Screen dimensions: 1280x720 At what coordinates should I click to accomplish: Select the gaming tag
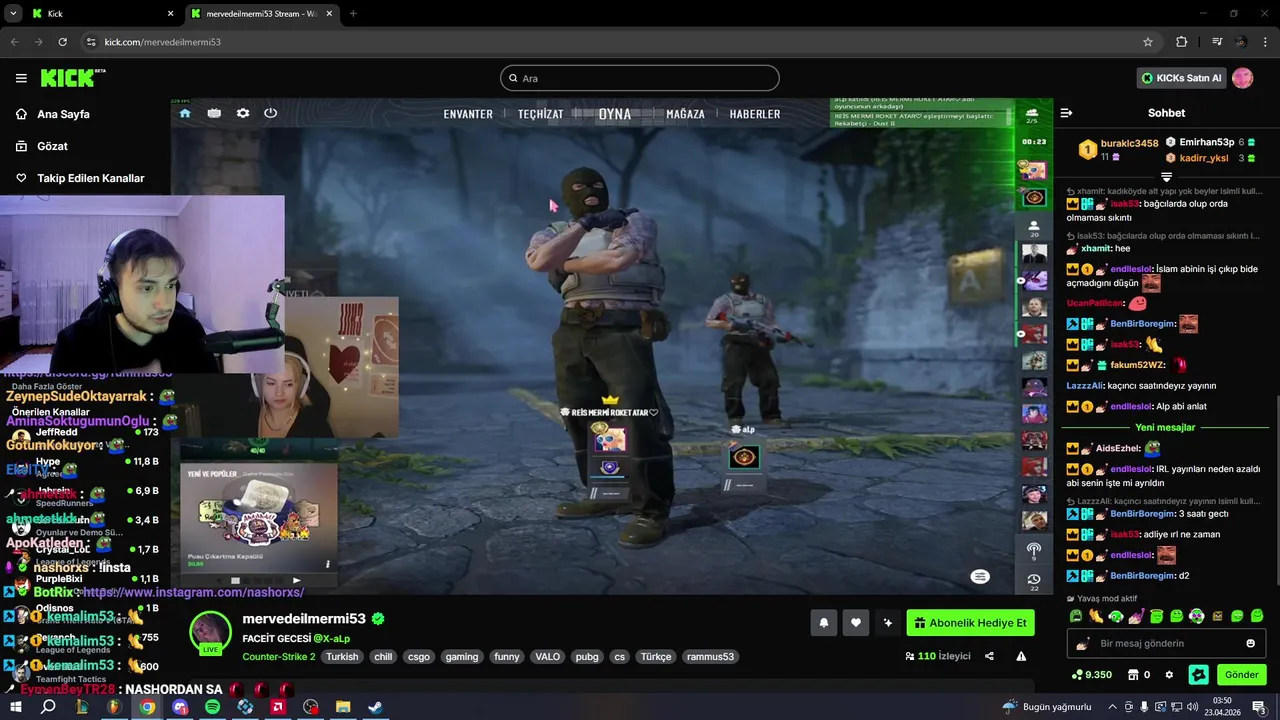pyautogui.click(x=462, y=657)
